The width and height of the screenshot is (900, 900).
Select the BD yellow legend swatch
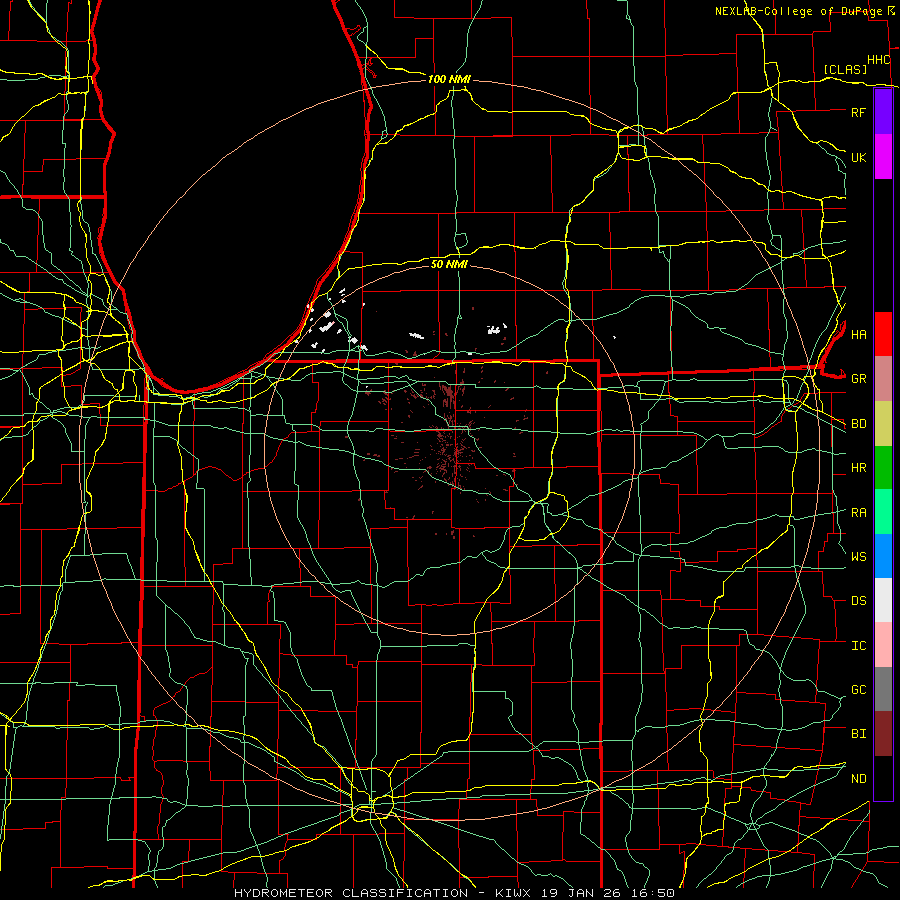[883, 424]
